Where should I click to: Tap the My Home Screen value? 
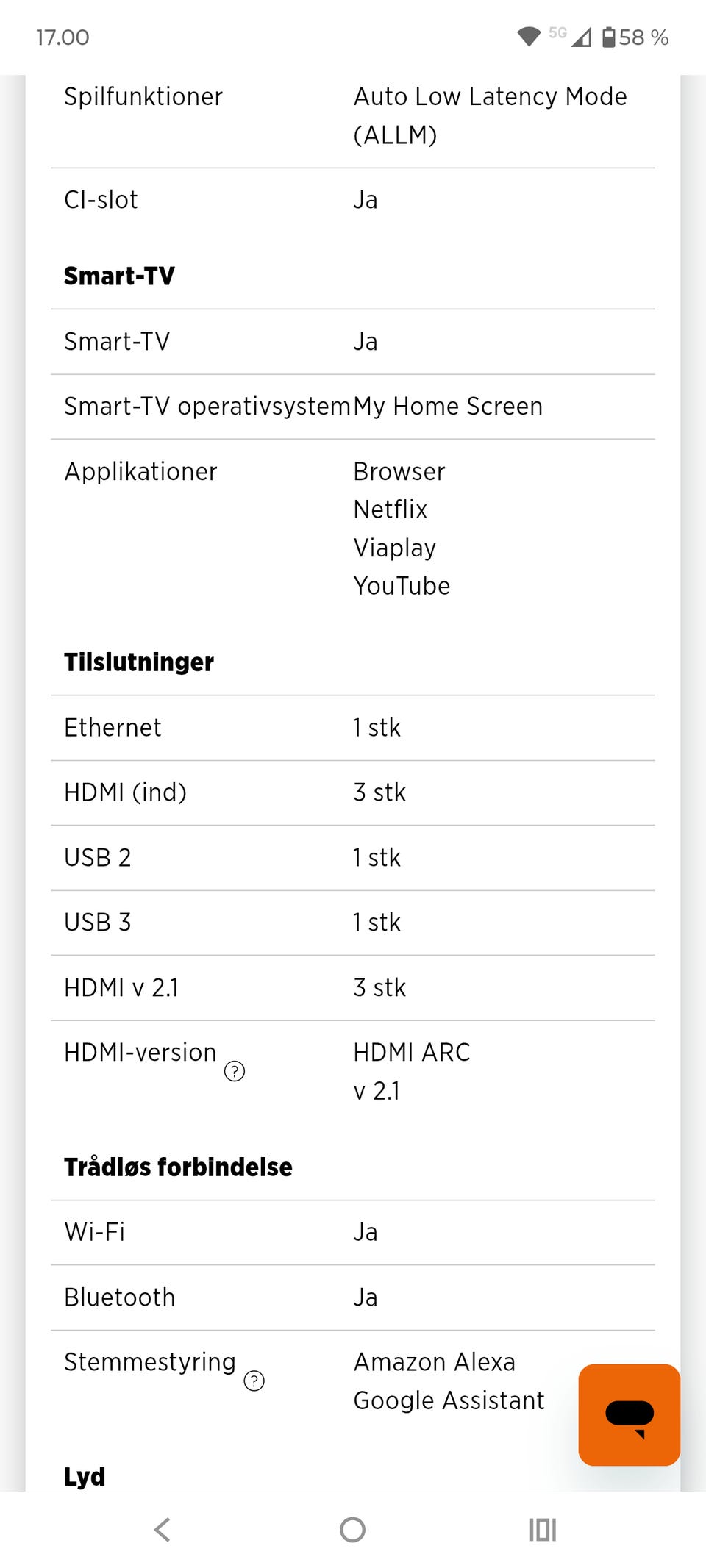[x=448, y=406]
